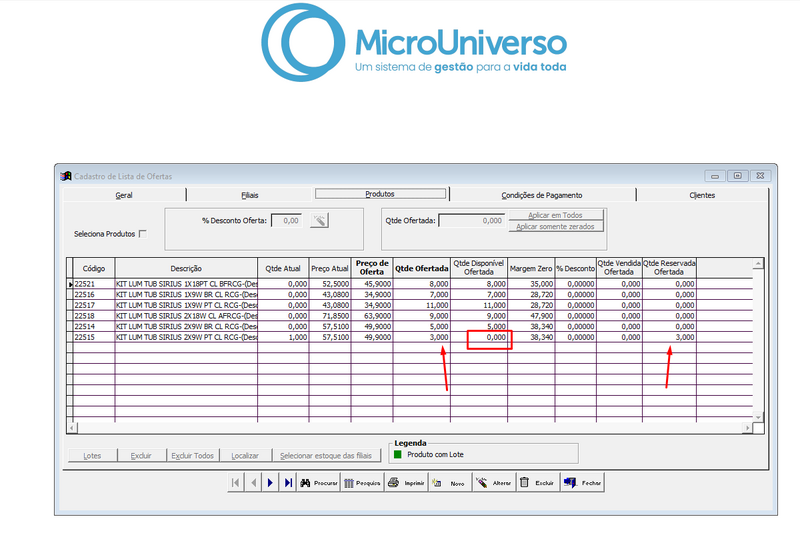
Task: Click the Margem Zero column header
Action: [x=531, y=268]
